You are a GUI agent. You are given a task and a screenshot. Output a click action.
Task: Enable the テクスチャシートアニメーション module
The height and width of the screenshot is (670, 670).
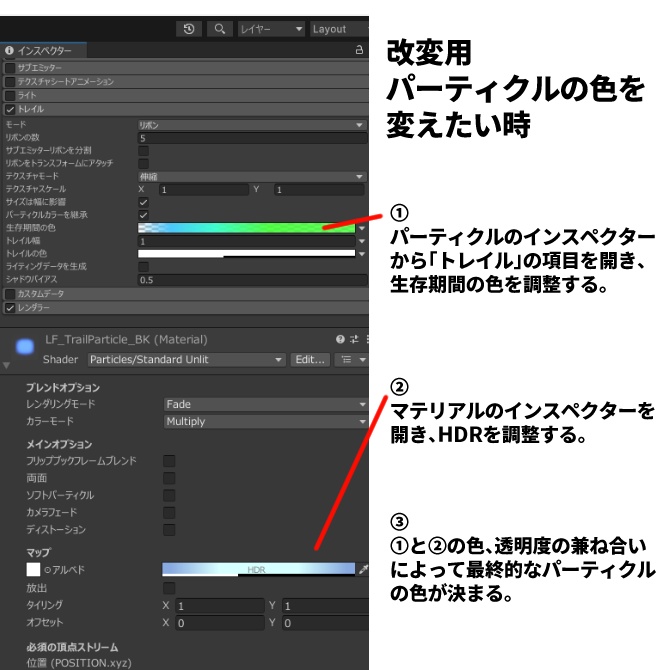click(10, 82)
